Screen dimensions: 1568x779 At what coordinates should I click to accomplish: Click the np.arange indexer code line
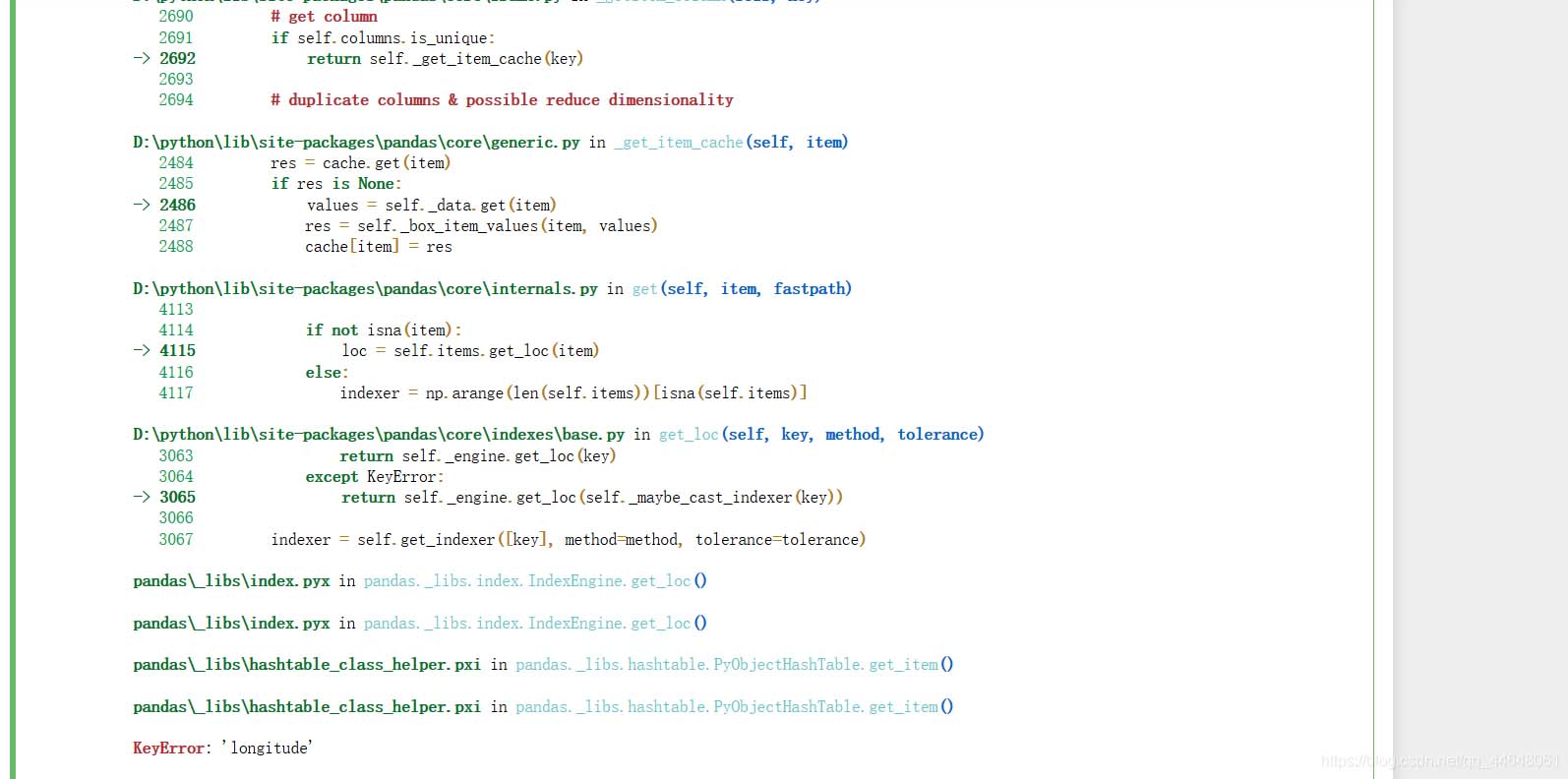573,393
